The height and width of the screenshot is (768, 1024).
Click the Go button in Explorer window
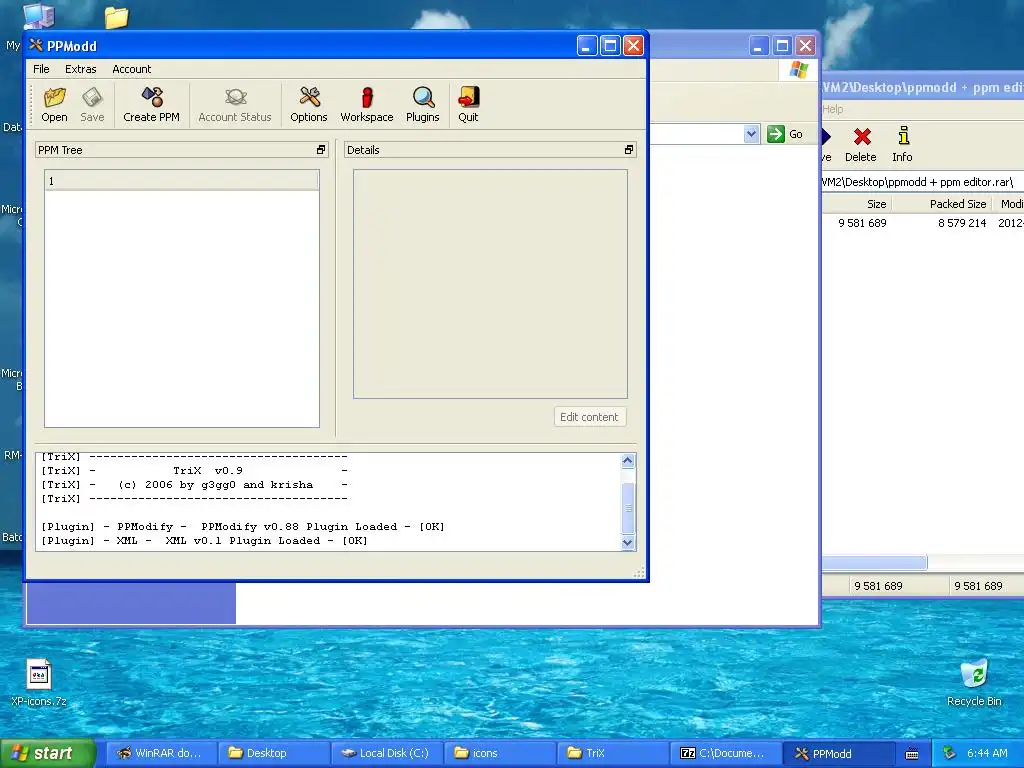pyautogui.click(x=785, y=134)
